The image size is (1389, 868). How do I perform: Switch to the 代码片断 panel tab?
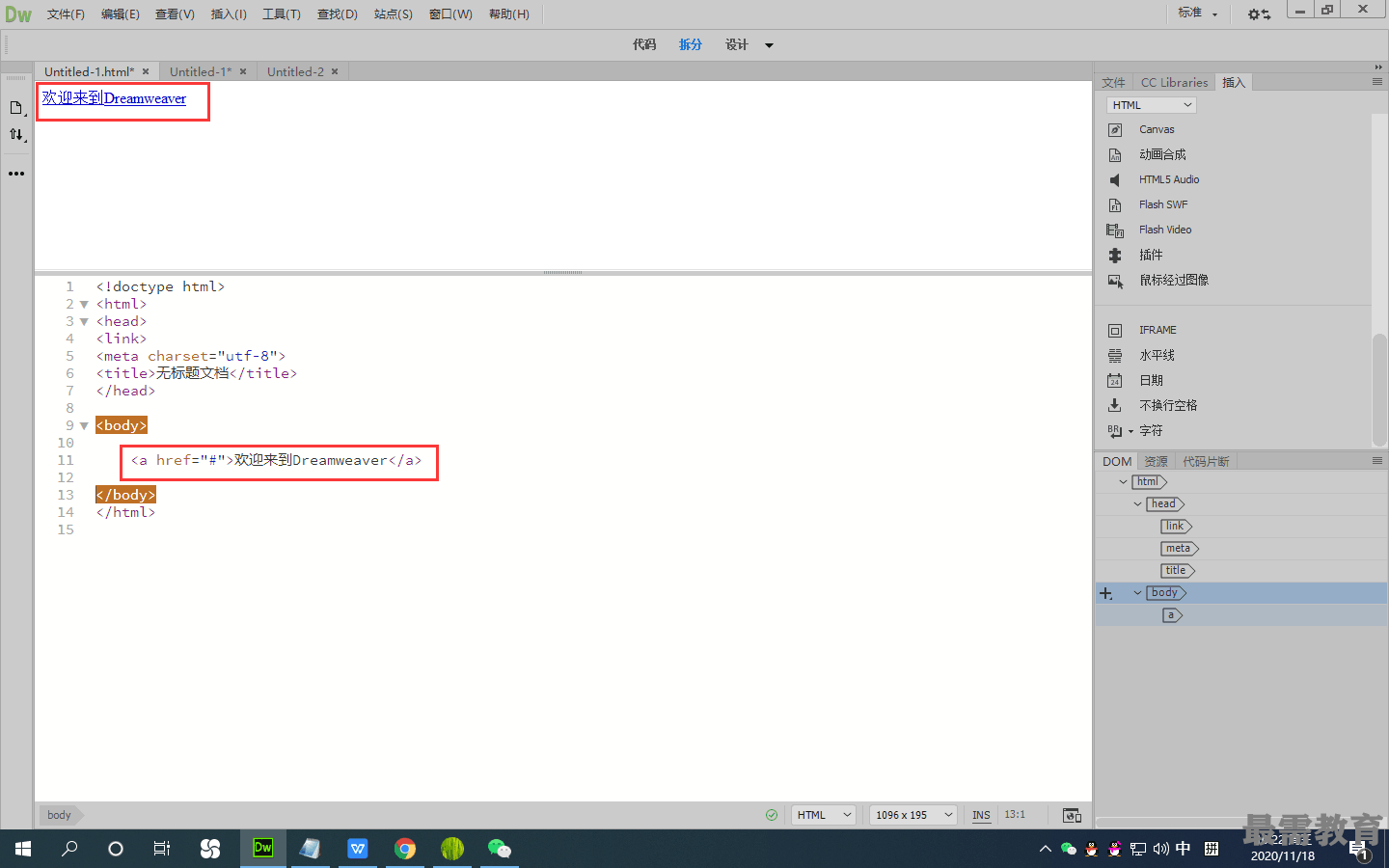(1206, 462)
